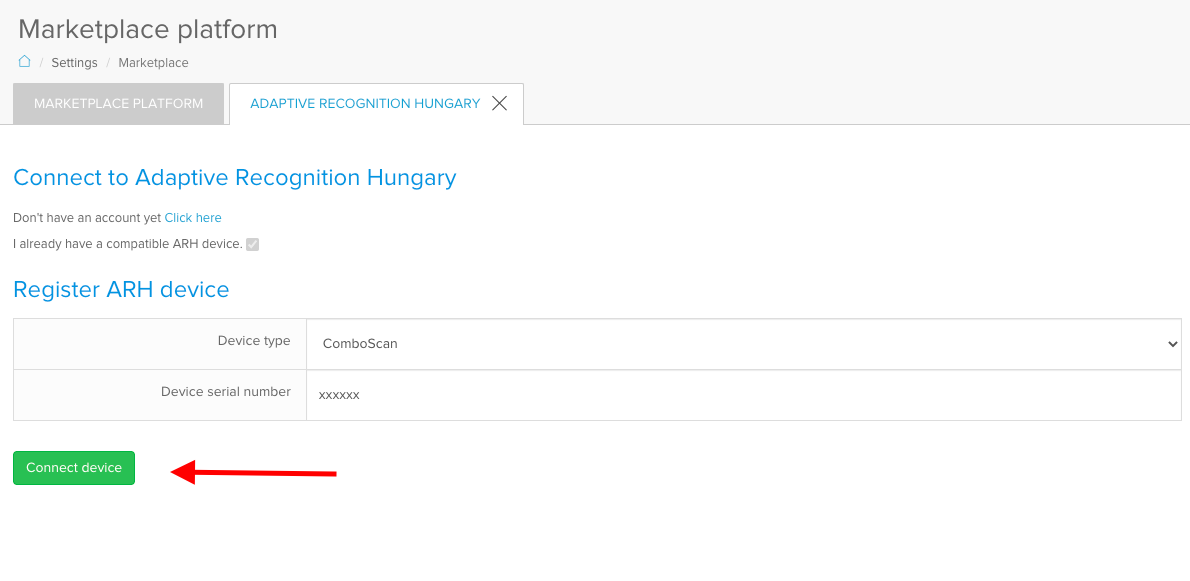
Task: Click the 'I already have a compatible ARH device' text
Action: click(127, 244)
